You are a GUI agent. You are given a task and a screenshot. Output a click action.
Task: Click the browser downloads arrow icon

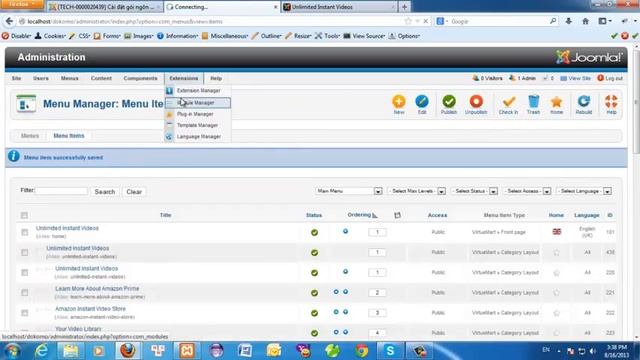(568, 21)
